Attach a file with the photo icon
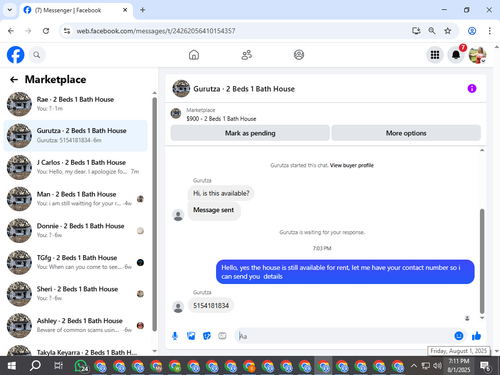Viewport: 500px width, 375px height. coord(191,336)
